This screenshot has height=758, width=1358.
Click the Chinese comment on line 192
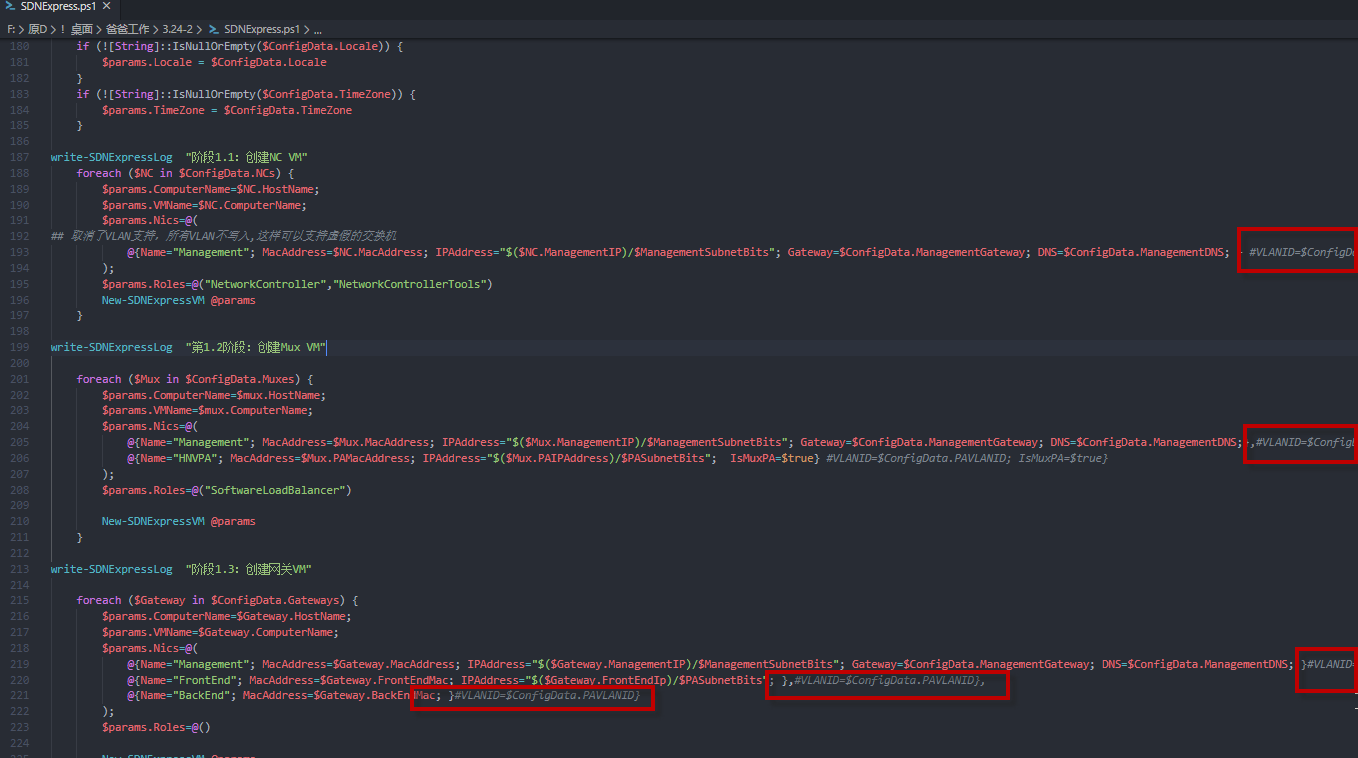point(230,236)
